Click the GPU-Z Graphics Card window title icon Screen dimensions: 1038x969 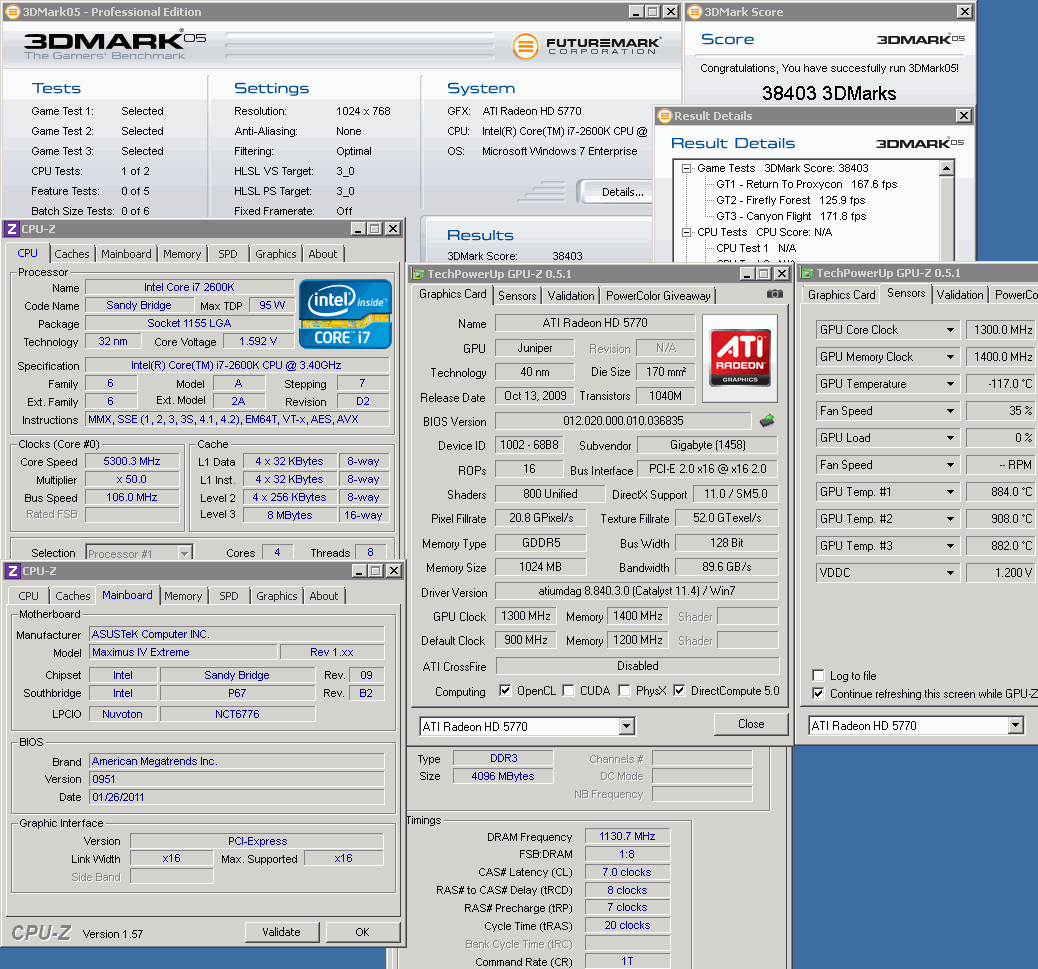point(418,274)
